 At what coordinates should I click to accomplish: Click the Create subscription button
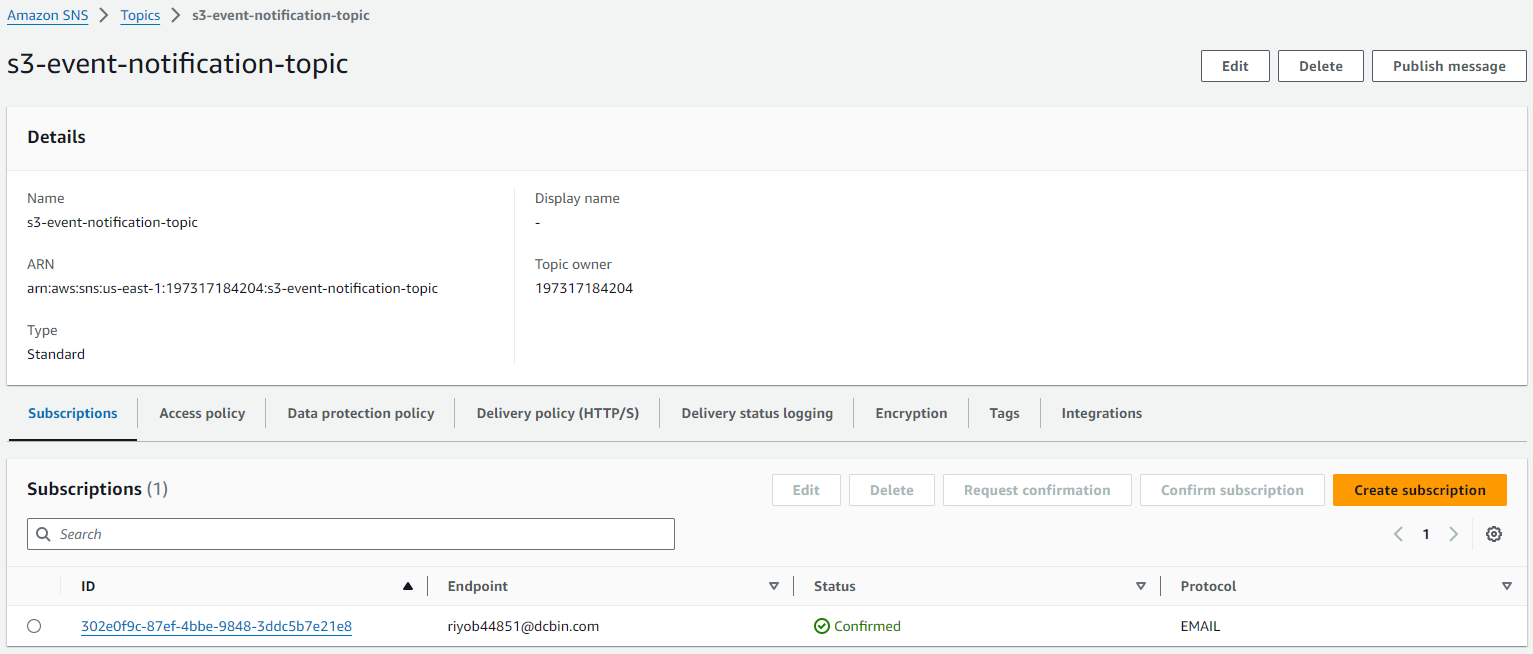coord(1419,490)
